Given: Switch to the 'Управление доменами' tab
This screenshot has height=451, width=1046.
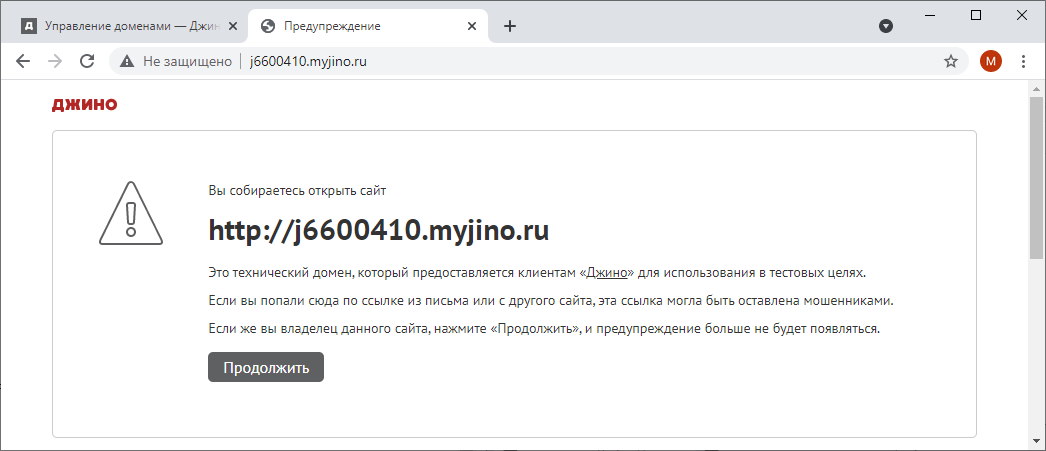Looking at the screenshot, I should (x=120, y=26).
